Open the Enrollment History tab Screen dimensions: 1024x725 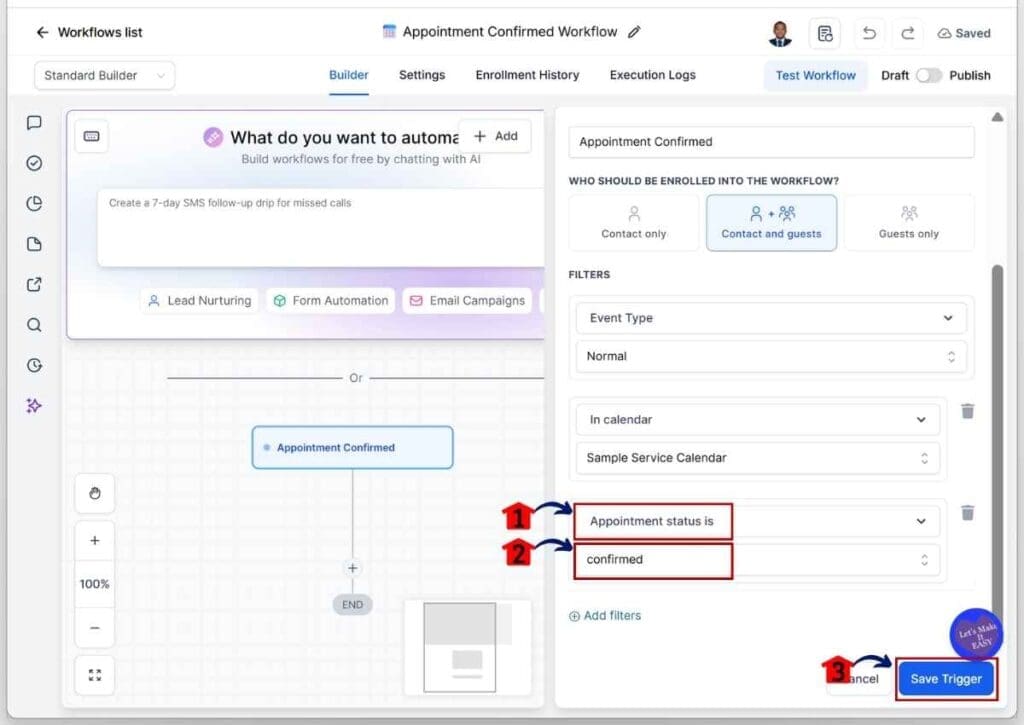click(527, 75)
